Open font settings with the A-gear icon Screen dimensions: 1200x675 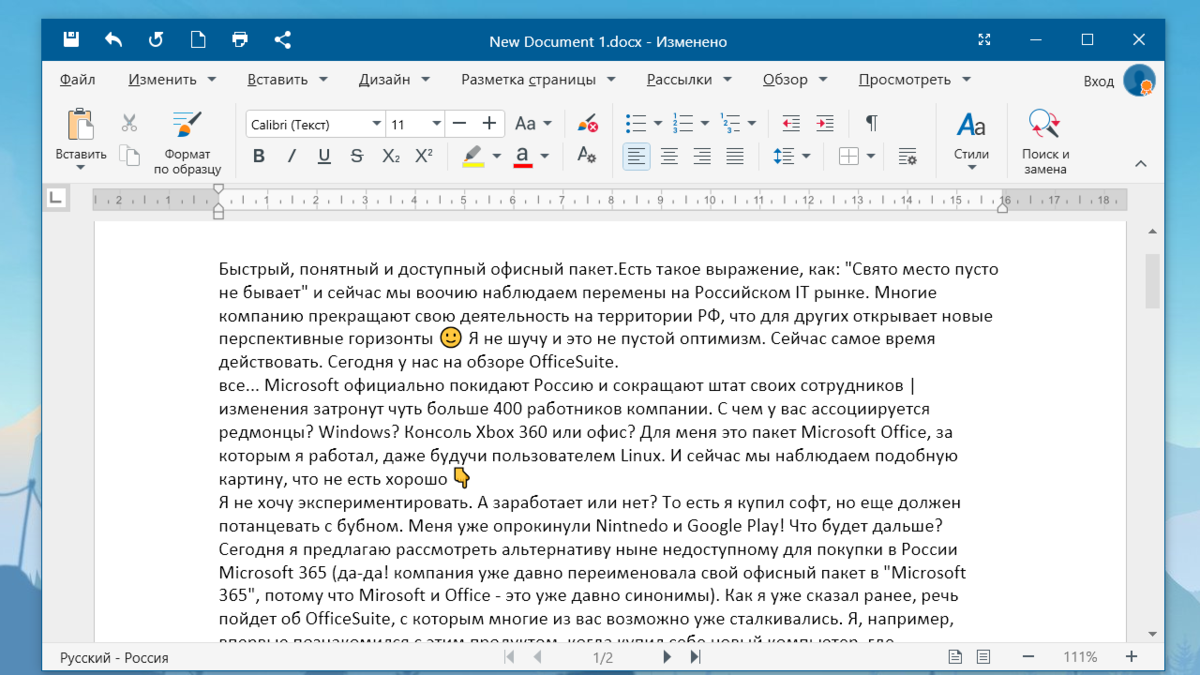coord(587,155)
